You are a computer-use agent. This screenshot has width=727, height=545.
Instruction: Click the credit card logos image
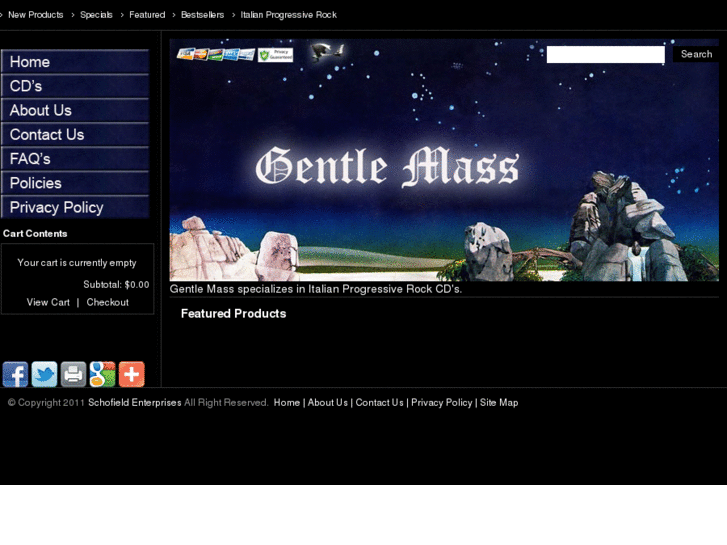(216, 55)
